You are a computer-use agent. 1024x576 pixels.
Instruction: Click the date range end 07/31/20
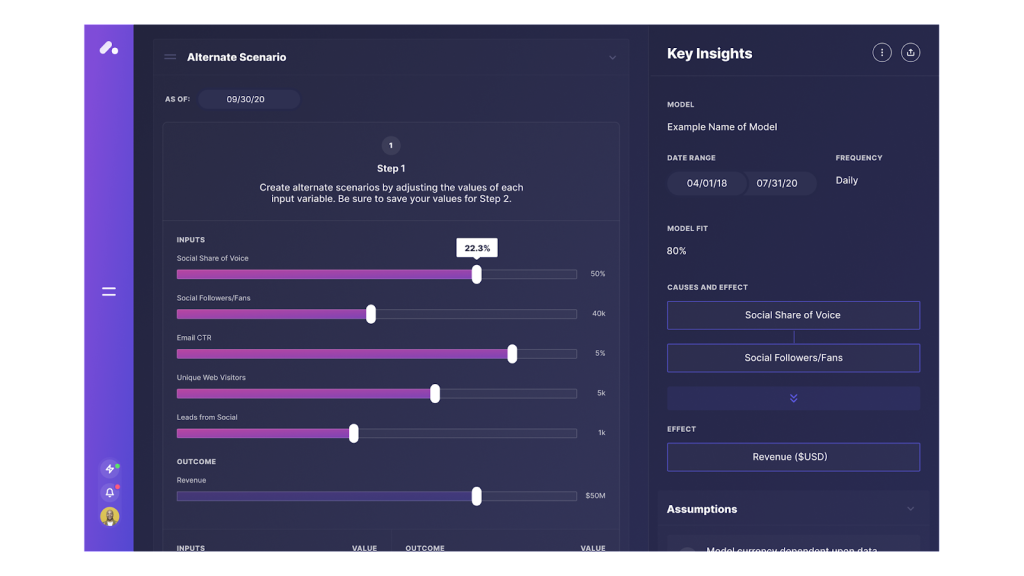pos(777,184)
